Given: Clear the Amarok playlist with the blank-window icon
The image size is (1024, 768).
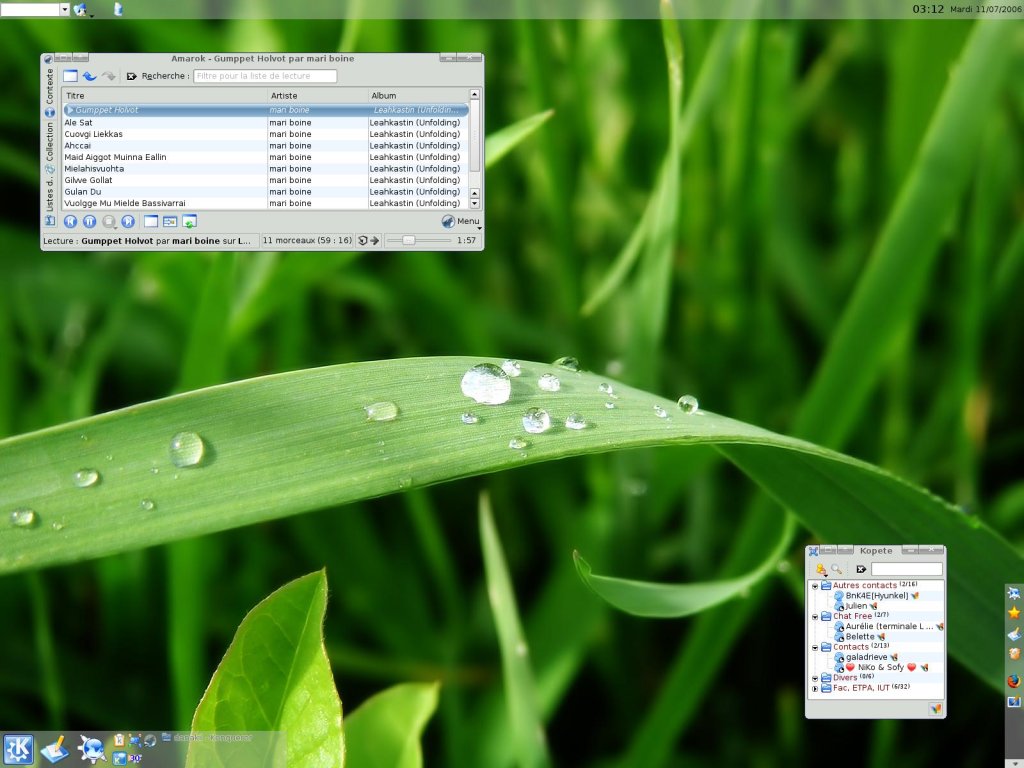Looking at the screenshot, I should (70, 76).
